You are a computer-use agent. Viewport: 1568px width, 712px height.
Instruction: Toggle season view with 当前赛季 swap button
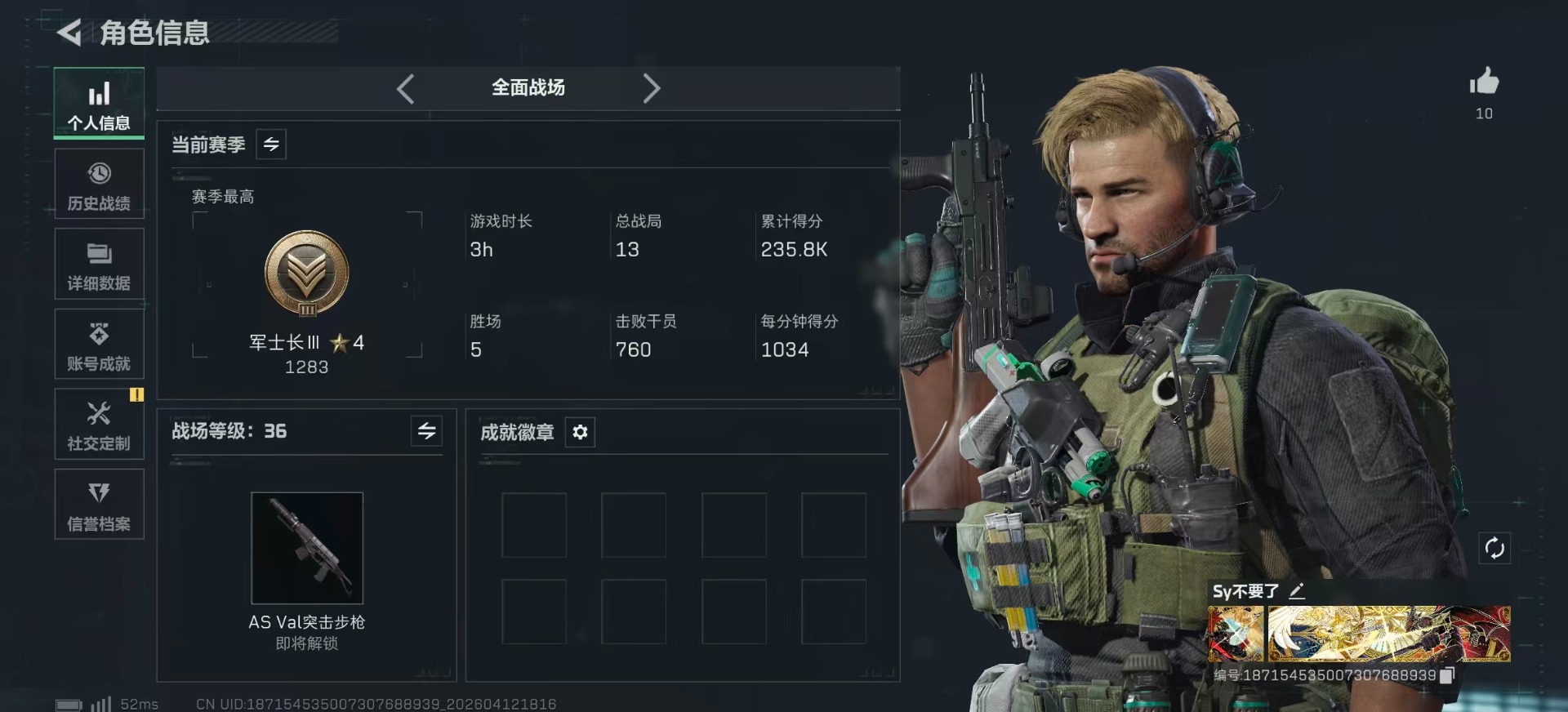(271, 145)
